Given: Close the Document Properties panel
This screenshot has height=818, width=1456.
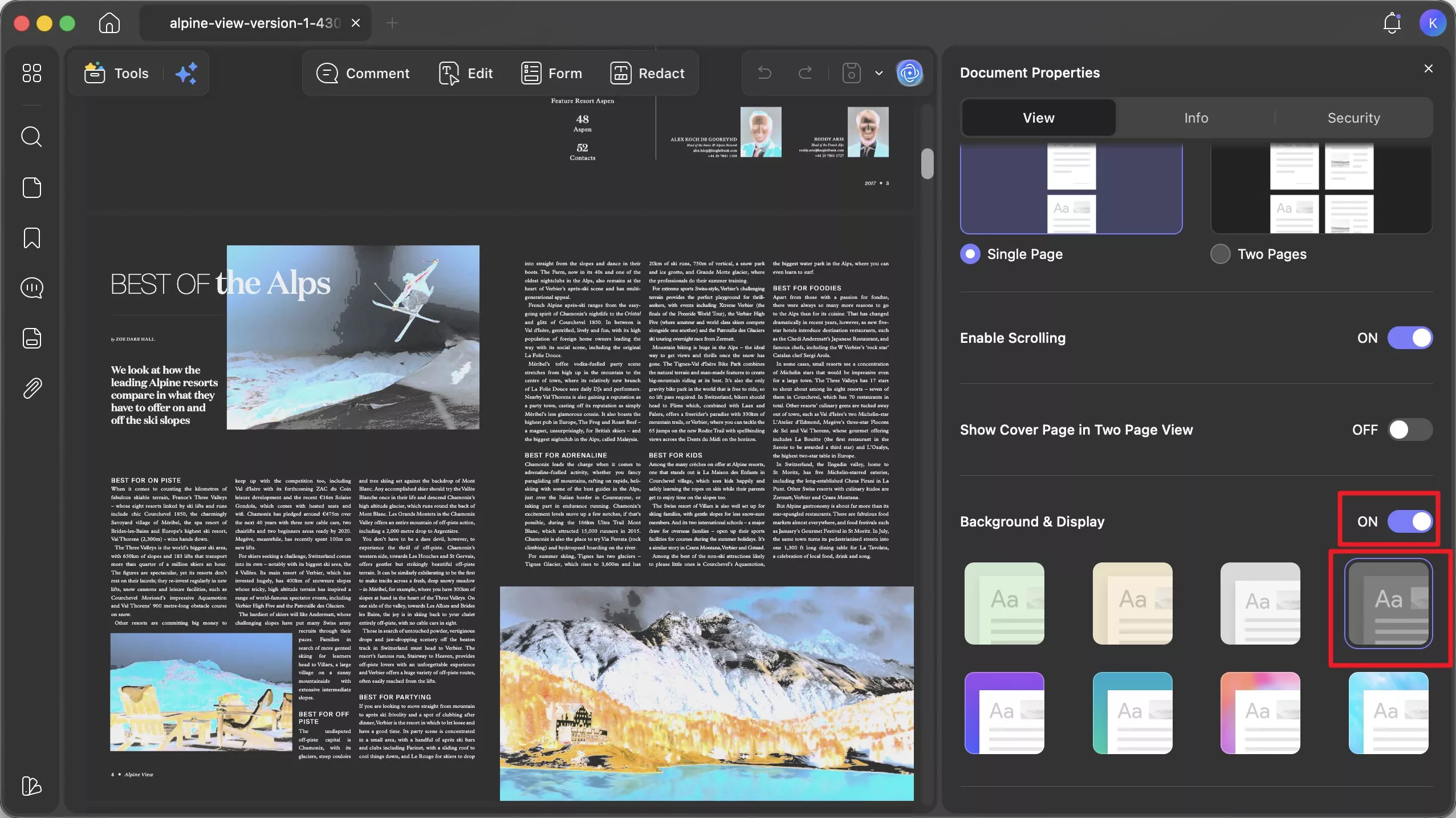Looking at the screenshot, I should (x=1428, y=68).
